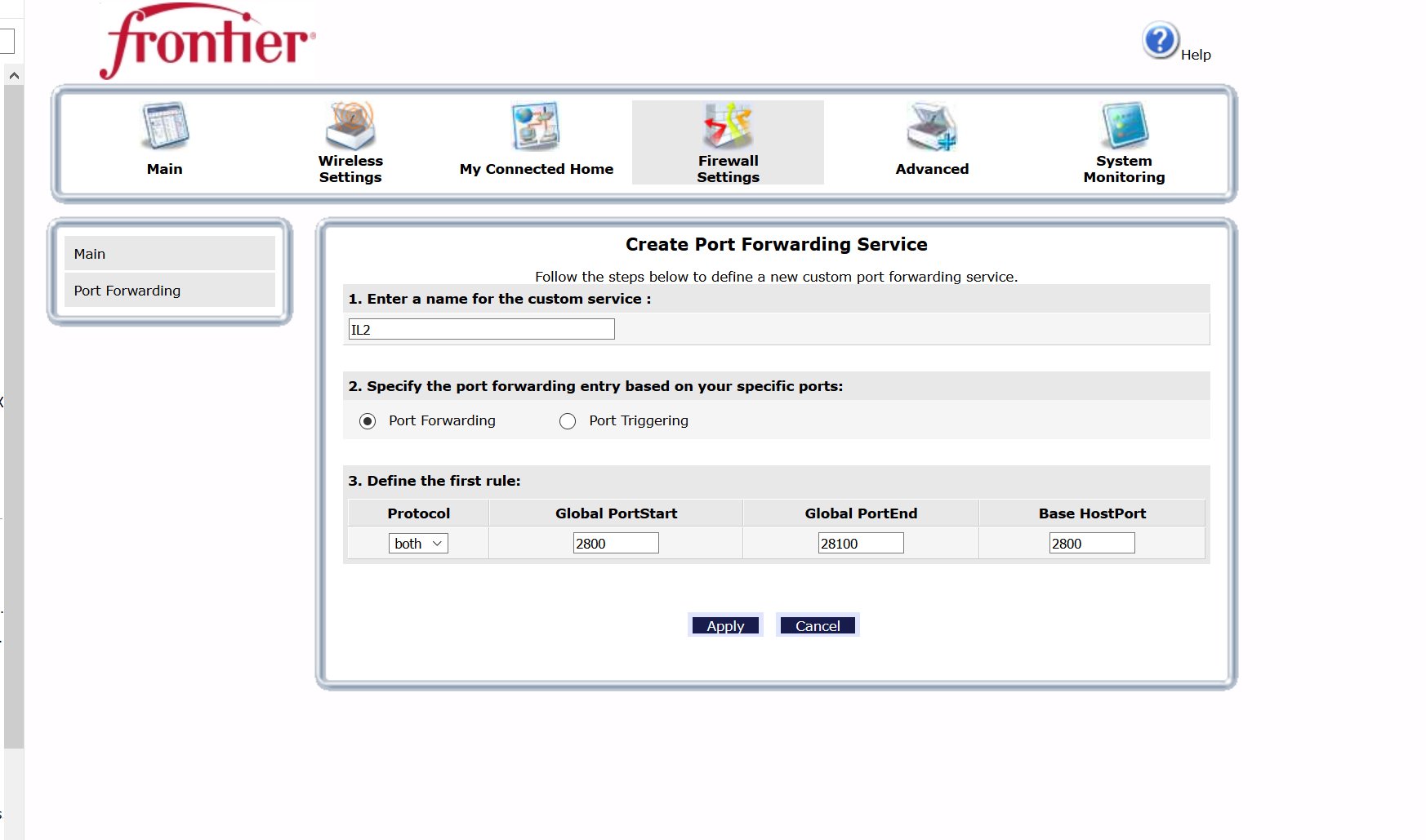Viewport: 1426px width, 840px height.
Task: Click the Wireless Settings label in the top nav
Action: (x=350, y=169)
